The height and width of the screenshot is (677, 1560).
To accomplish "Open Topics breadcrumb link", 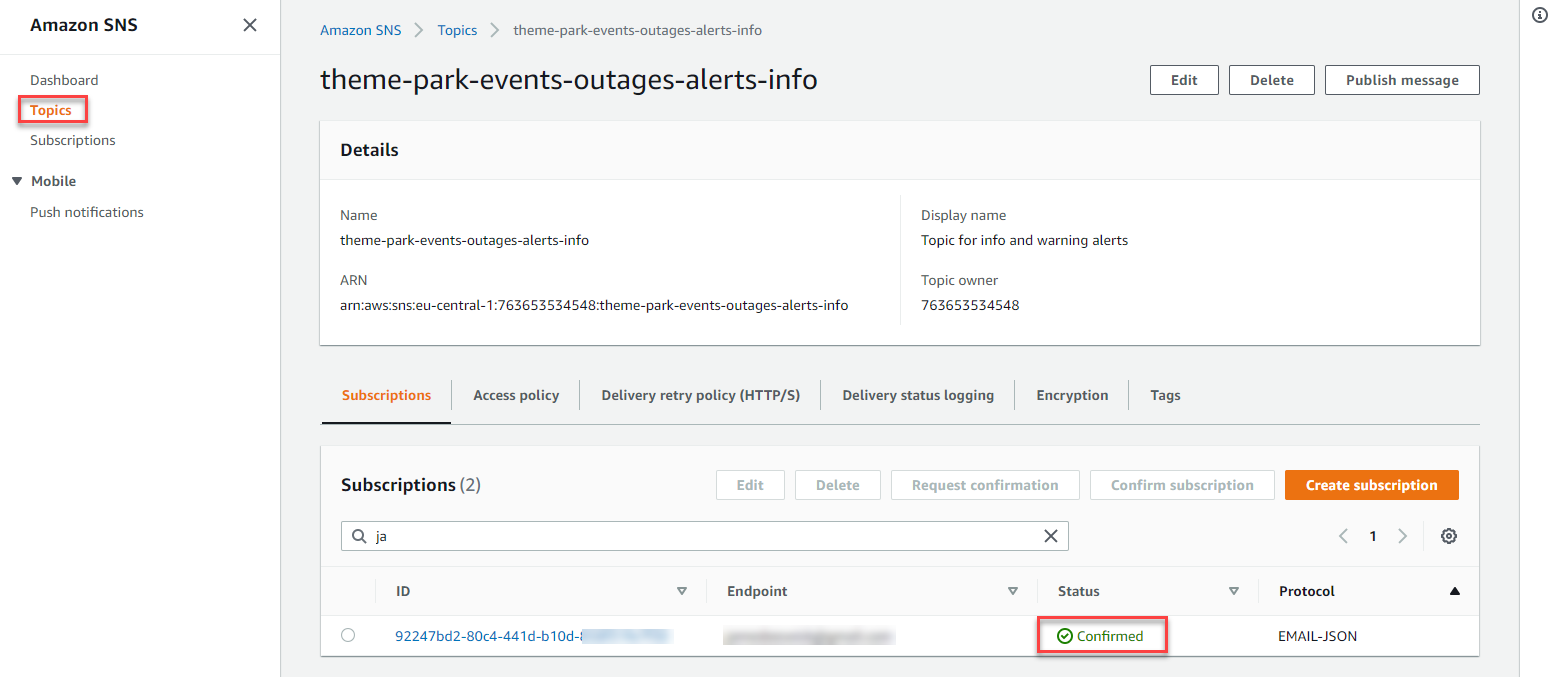I will click(457, 30).
